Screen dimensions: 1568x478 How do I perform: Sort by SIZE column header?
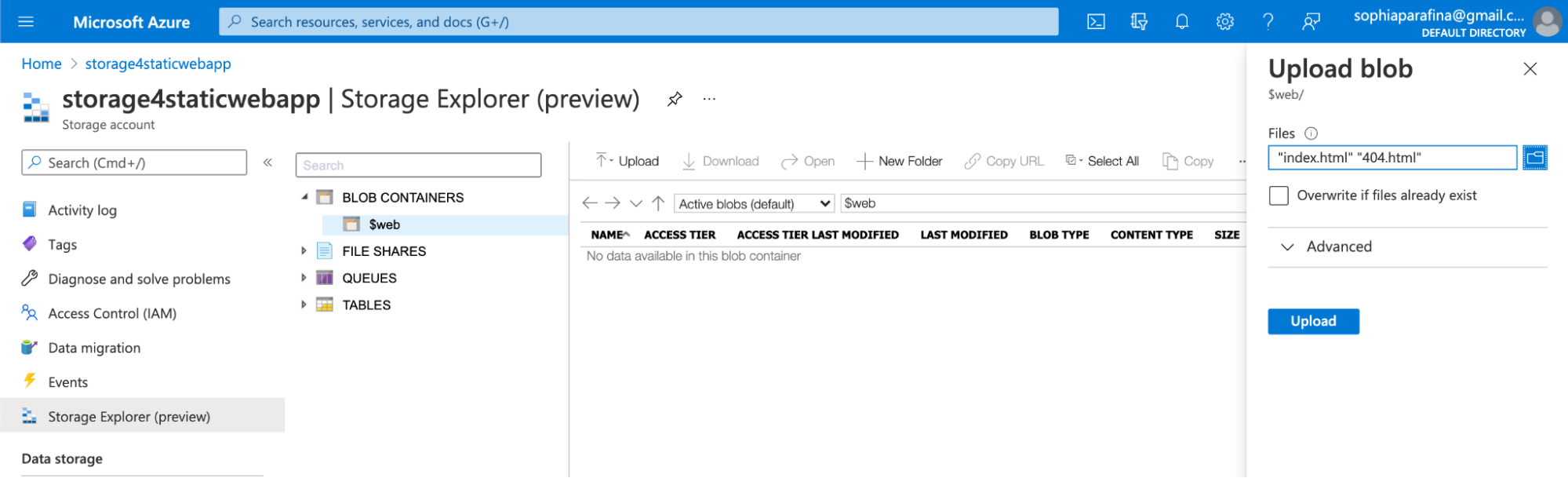1227,235
